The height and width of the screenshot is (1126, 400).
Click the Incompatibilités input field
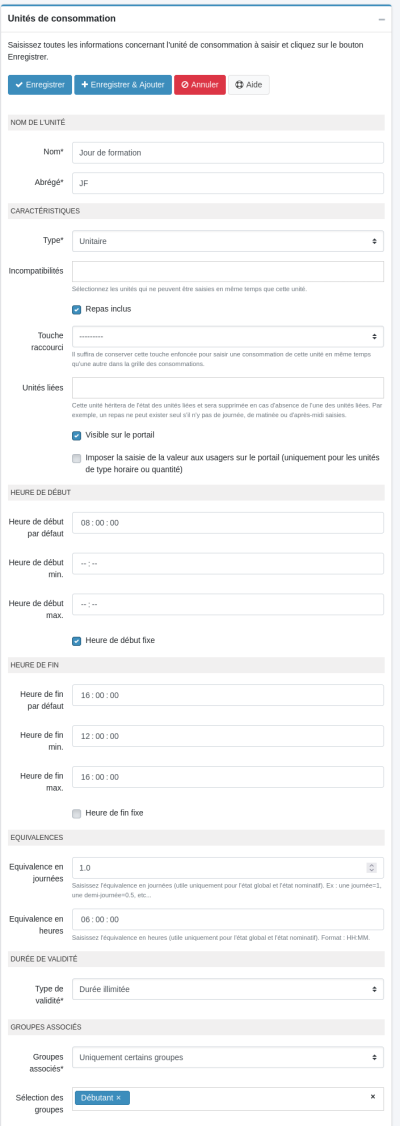tap(228, 271)
